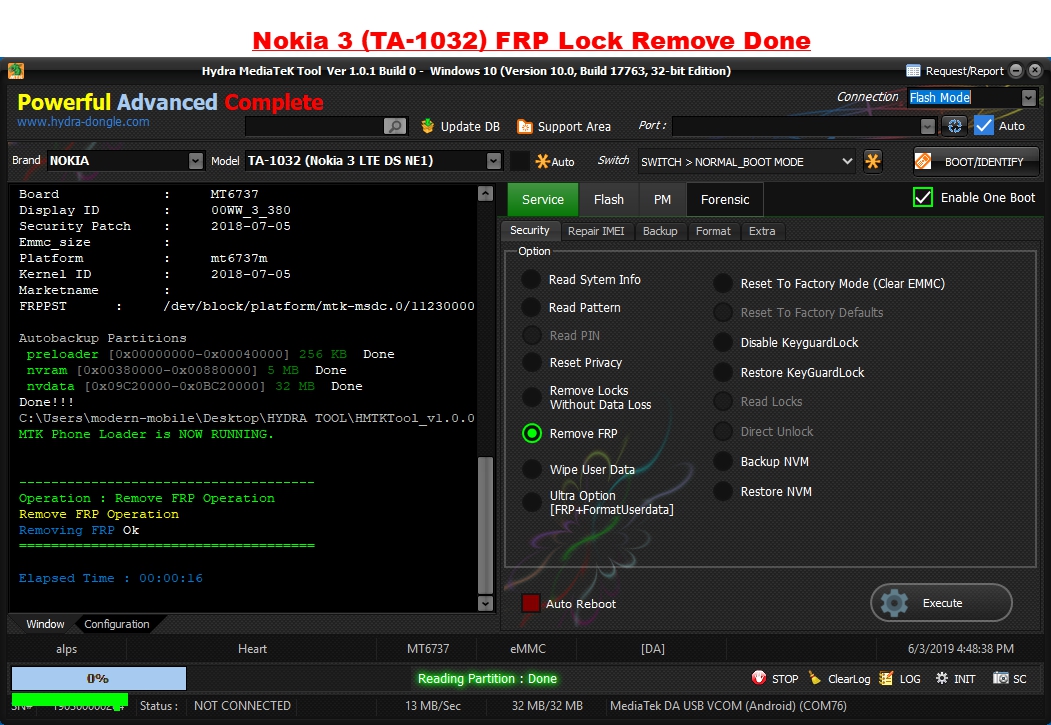Click the ClearLog broom icon

815,678
